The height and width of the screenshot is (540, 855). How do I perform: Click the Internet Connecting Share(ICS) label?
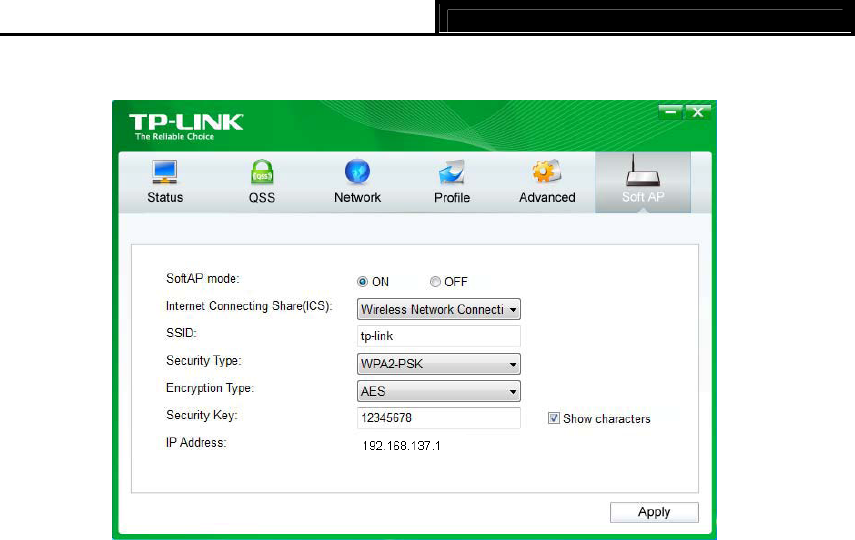[x=249, y=306]
